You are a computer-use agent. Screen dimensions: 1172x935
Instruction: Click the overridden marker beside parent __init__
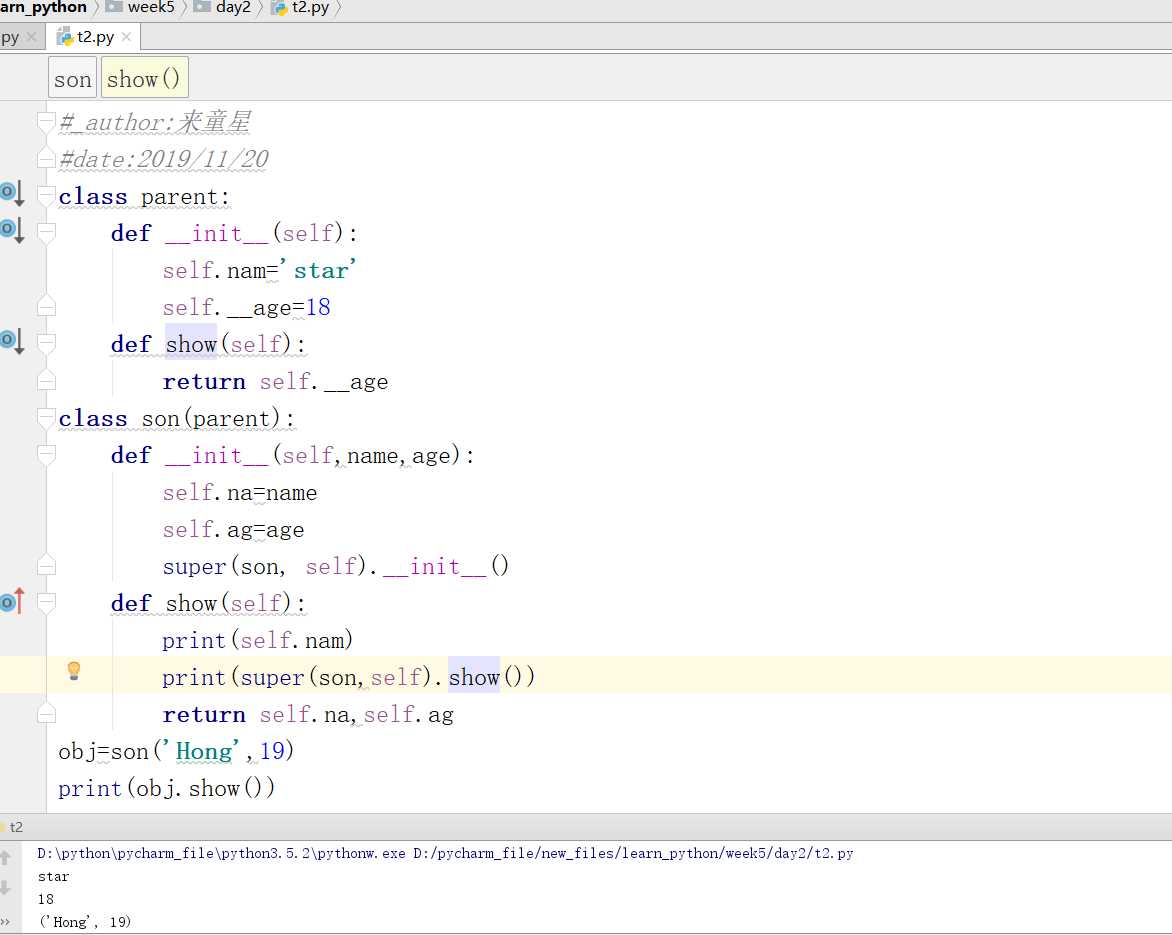12,229
